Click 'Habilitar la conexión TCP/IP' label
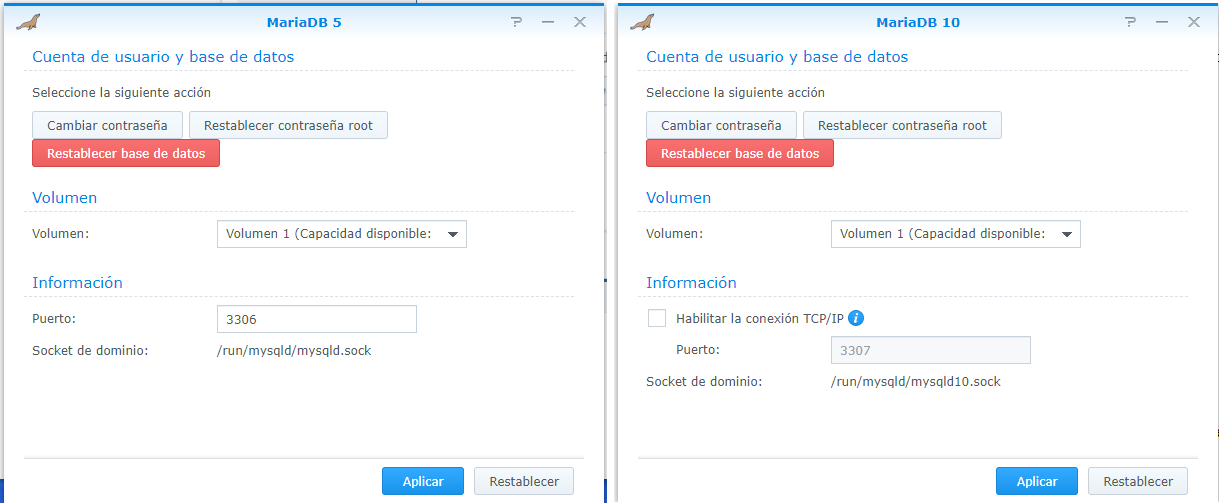Screen dimensions: 1222x503 click(760, 318)
